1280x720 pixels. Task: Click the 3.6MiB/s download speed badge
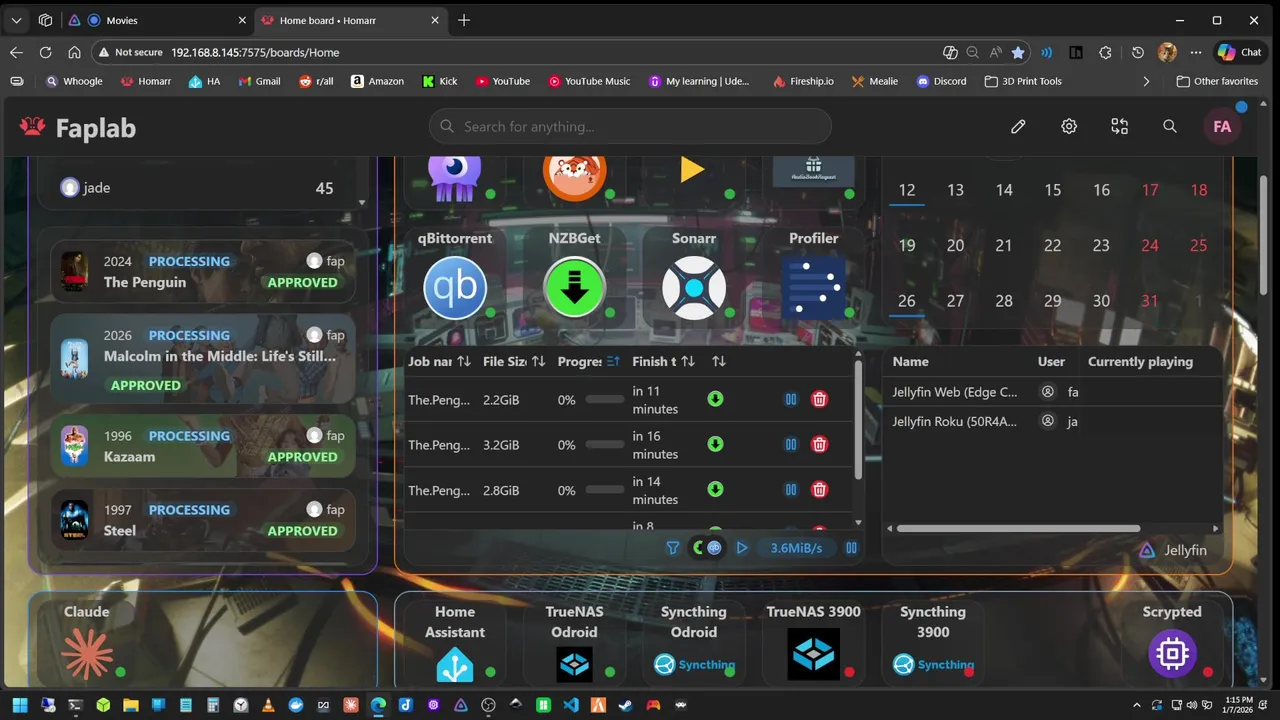click(x=796, y=548)
